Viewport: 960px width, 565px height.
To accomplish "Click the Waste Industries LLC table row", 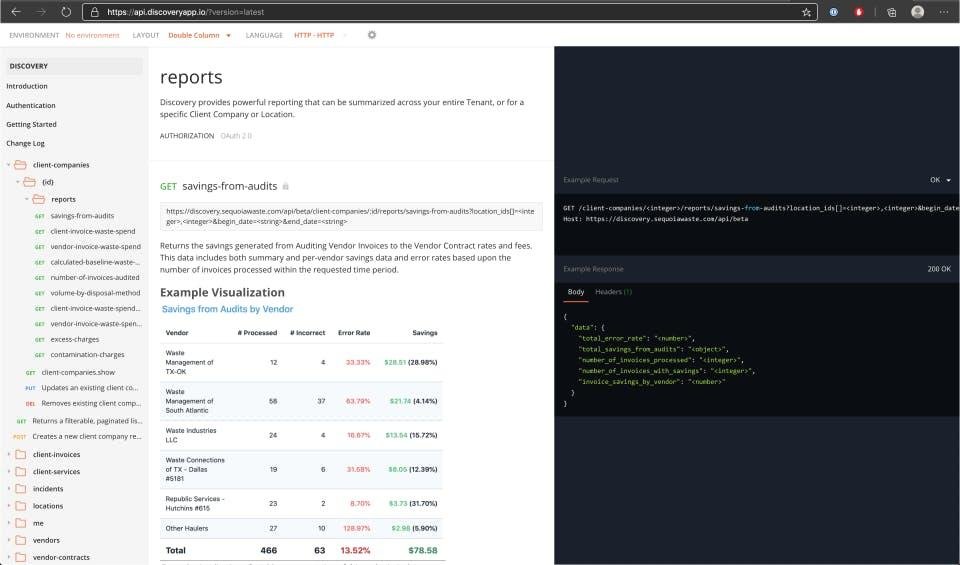I will [301, 435].
